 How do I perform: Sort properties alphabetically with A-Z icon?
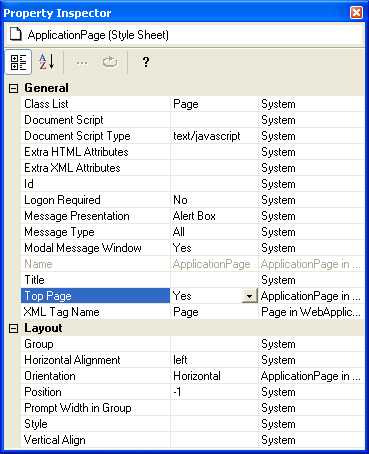pos(47,62)
